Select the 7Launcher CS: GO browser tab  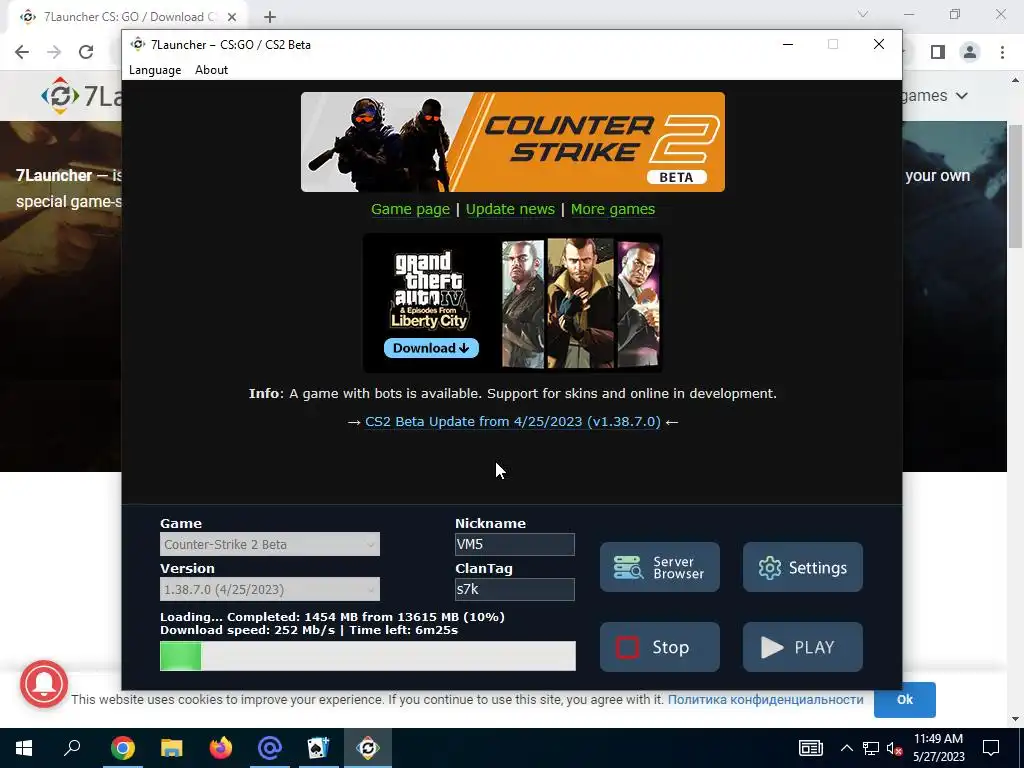[128, 17]
